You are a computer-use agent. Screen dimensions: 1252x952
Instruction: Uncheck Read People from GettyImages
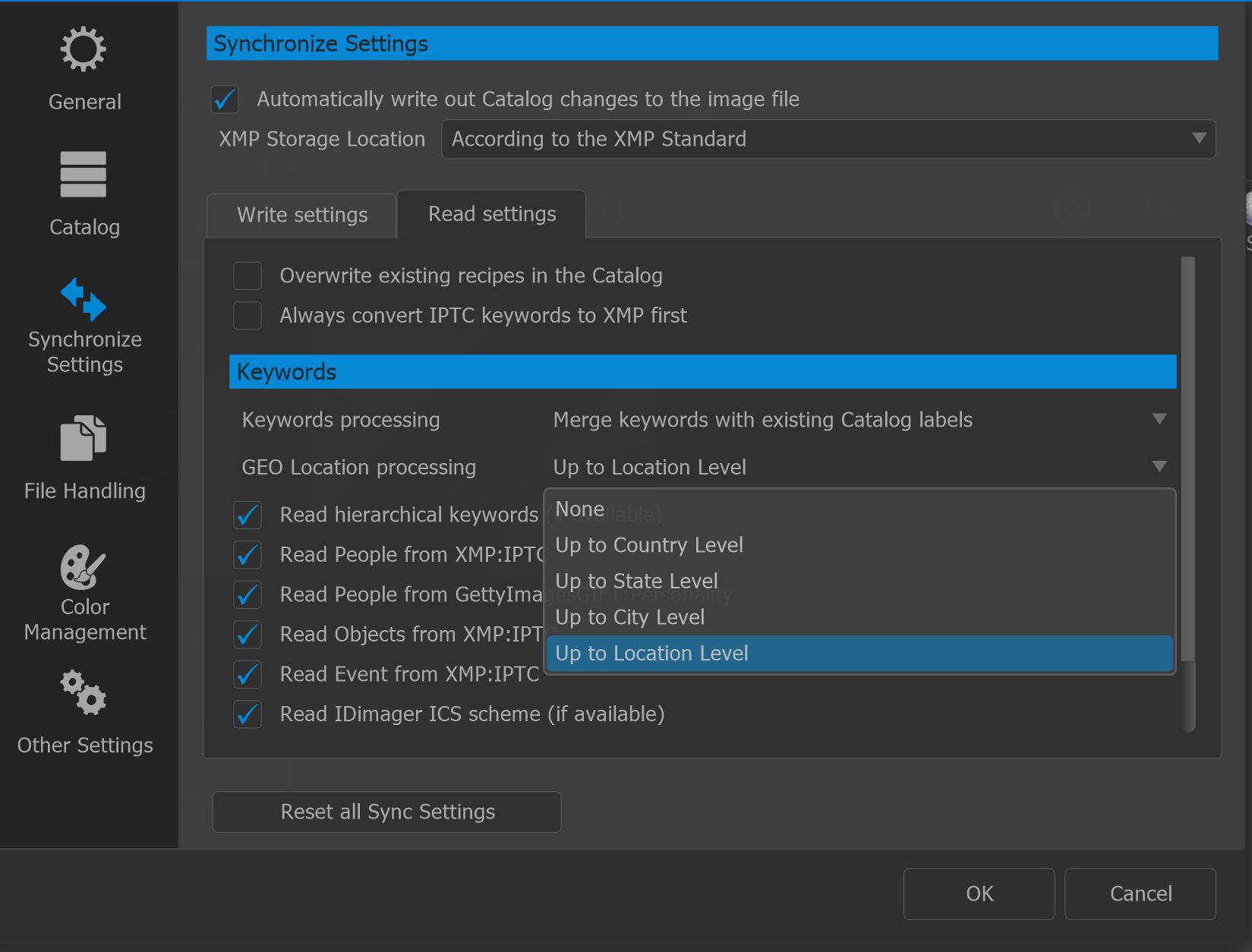click(x=248, y=595)
